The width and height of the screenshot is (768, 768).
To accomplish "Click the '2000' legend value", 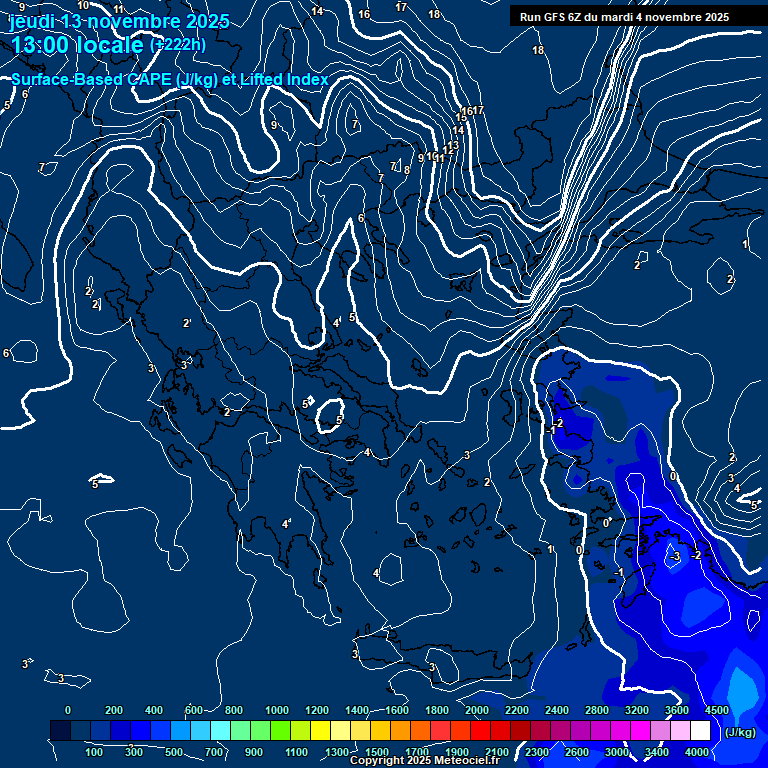I will click(477, 710).
